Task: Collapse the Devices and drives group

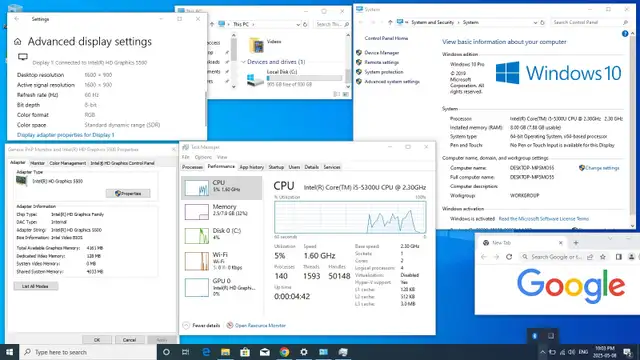Action: (243, 62)
